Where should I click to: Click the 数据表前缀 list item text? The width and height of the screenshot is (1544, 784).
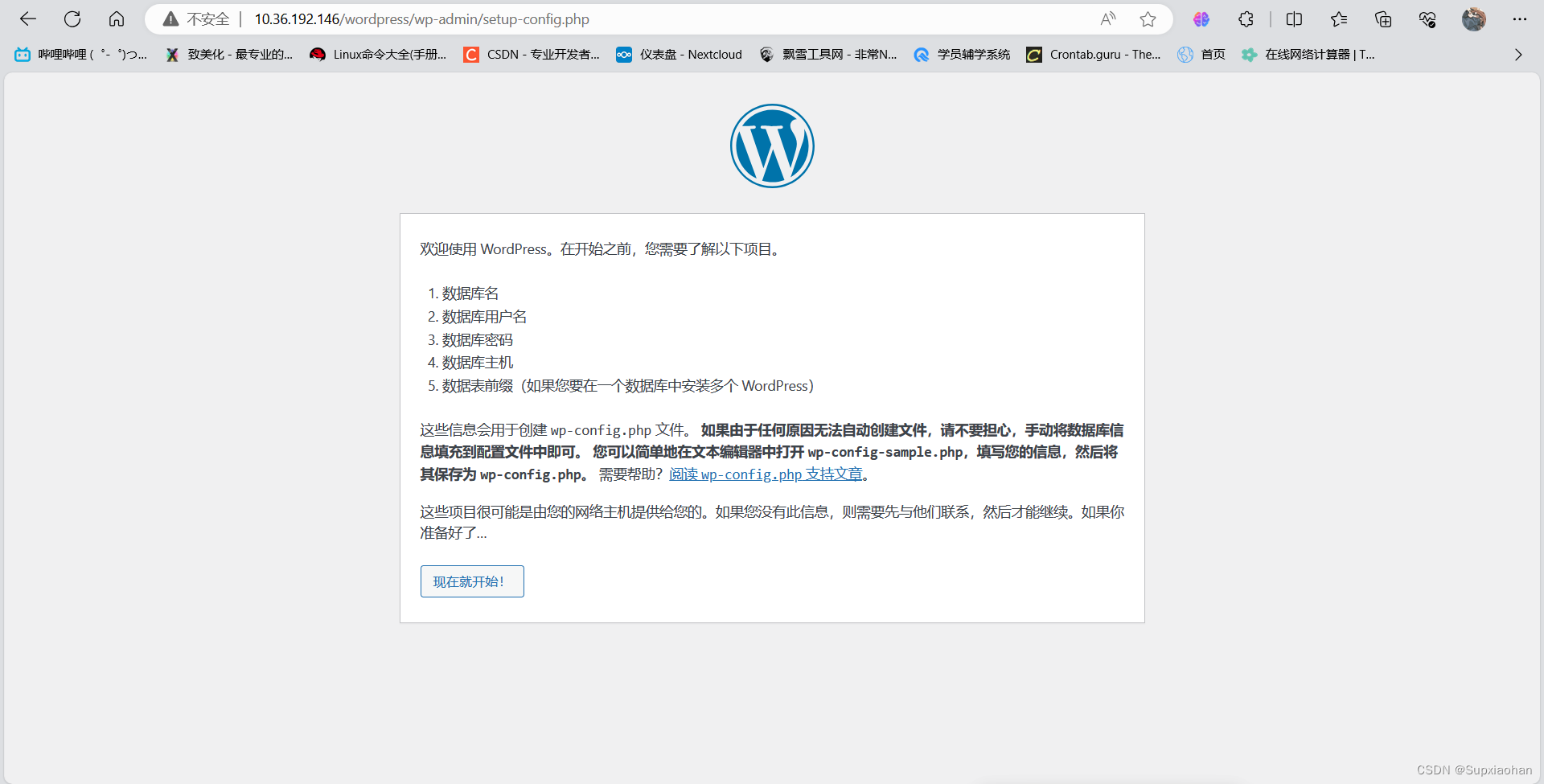click(x=628, y=386)
